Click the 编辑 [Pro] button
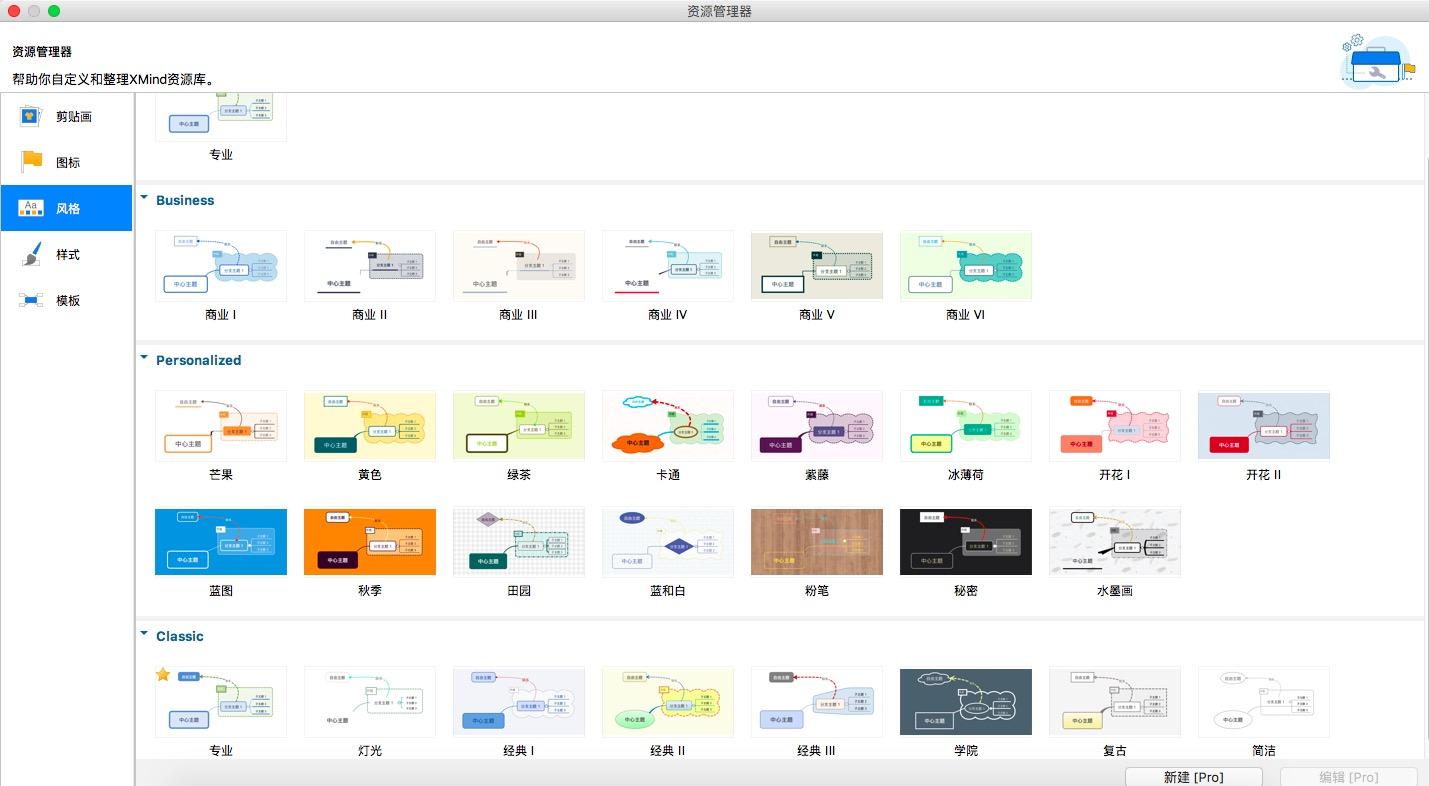 (1348, 777)
